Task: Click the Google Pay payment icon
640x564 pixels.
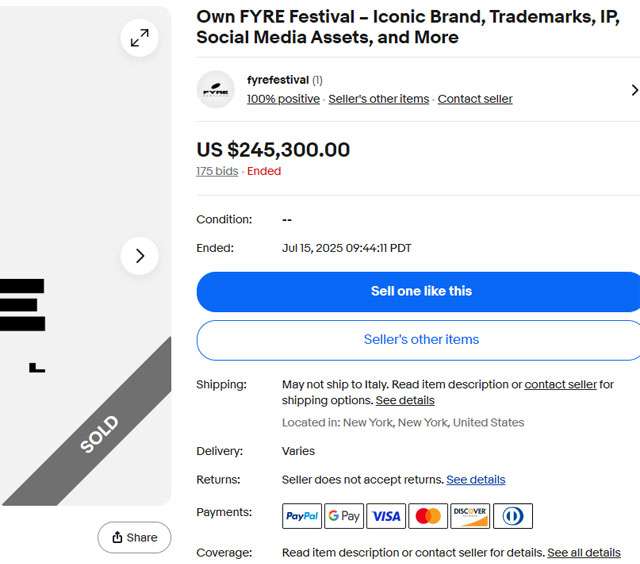Action: pyautogui.click(x=344, y=516)
